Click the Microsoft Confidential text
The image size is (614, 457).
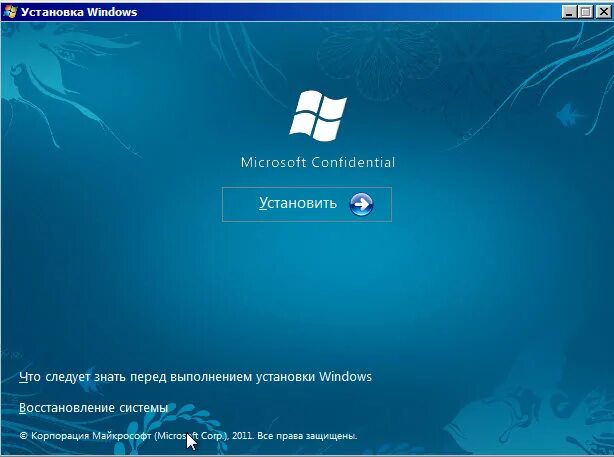point(318,162)
